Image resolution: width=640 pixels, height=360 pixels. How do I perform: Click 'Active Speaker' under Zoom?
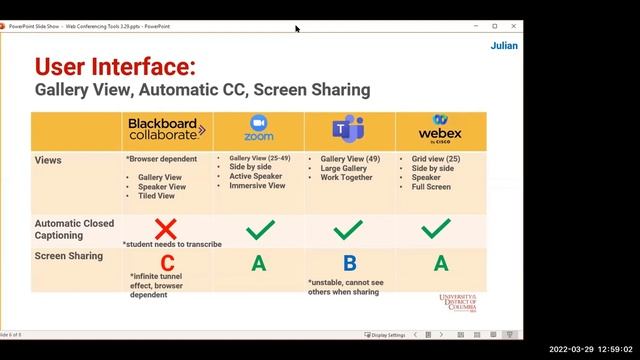(x=256, y=176)
